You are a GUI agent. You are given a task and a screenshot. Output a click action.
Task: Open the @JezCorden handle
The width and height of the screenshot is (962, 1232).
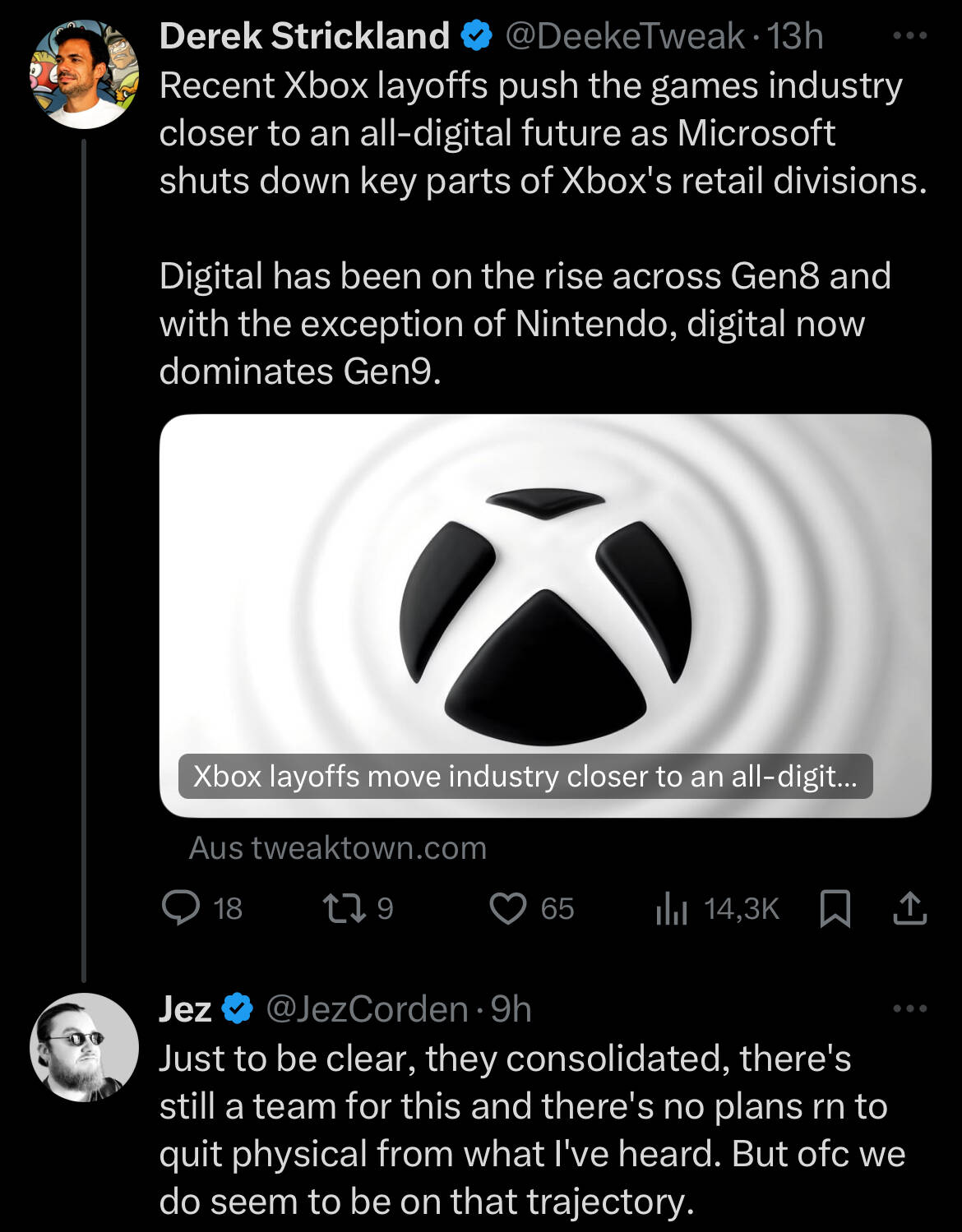pyautogui.click(x=367, y=1008)
